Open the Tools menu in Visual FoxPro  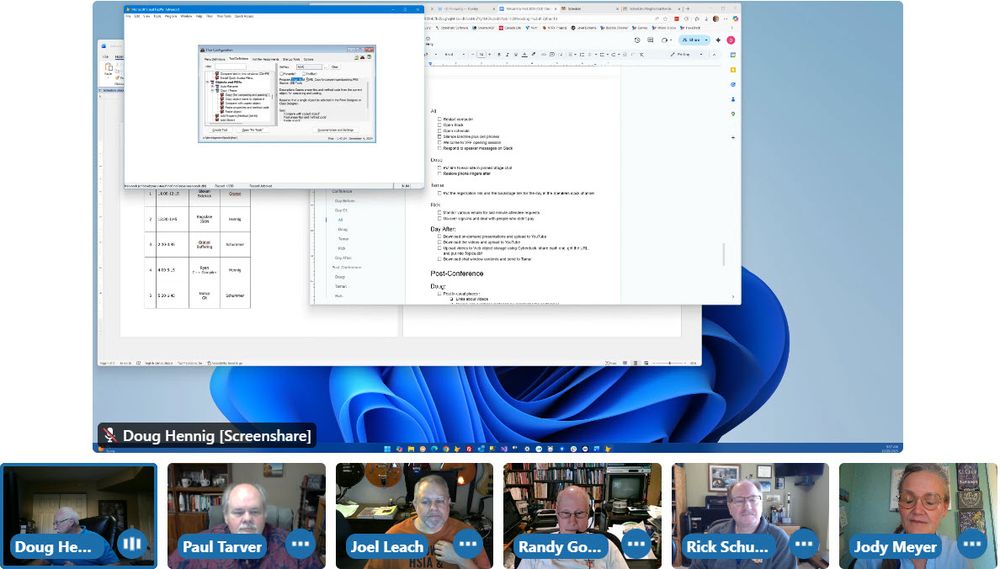click(x=158, y=16)
